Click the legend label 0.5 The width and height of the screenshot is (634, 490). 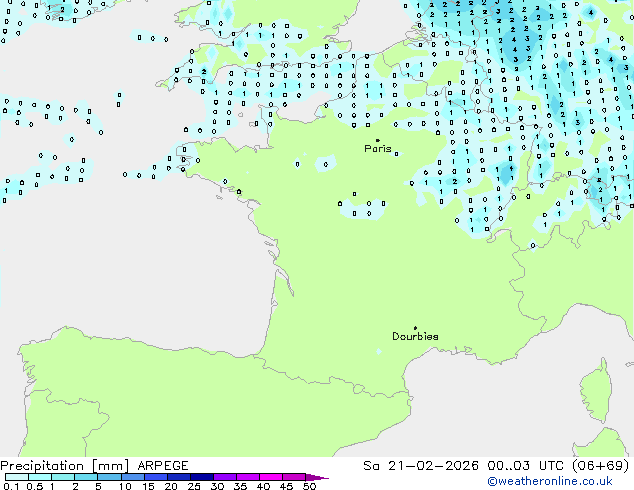click(x=35, y=486)
